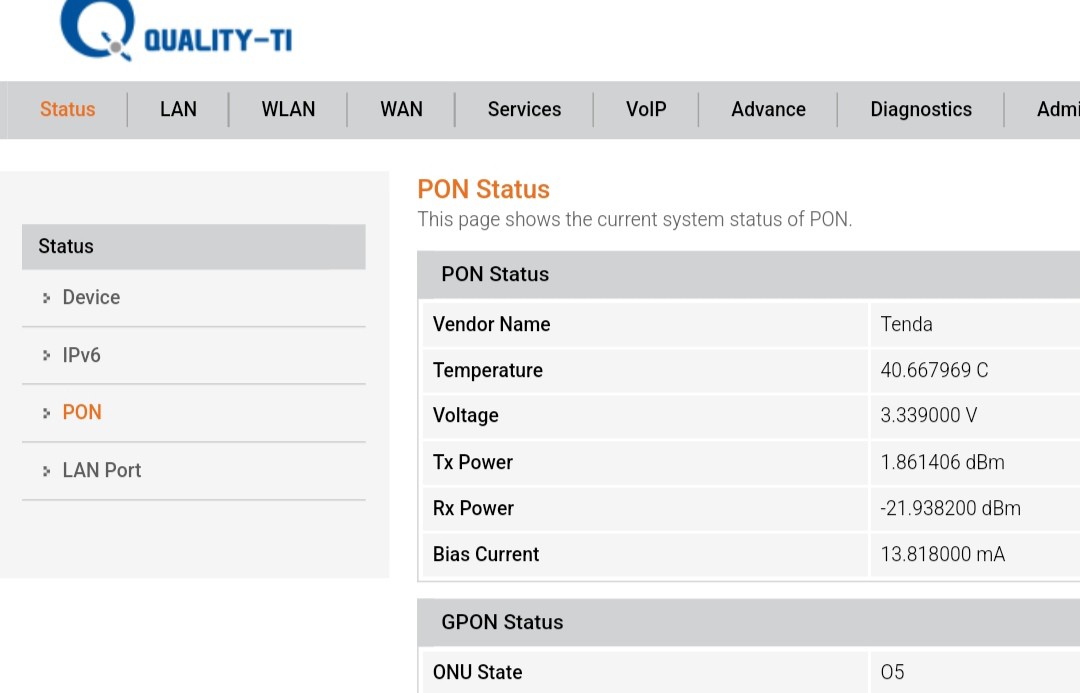Switch to the Advance tab
This screenshot has height=693, width=1080.
coord(768,110)
